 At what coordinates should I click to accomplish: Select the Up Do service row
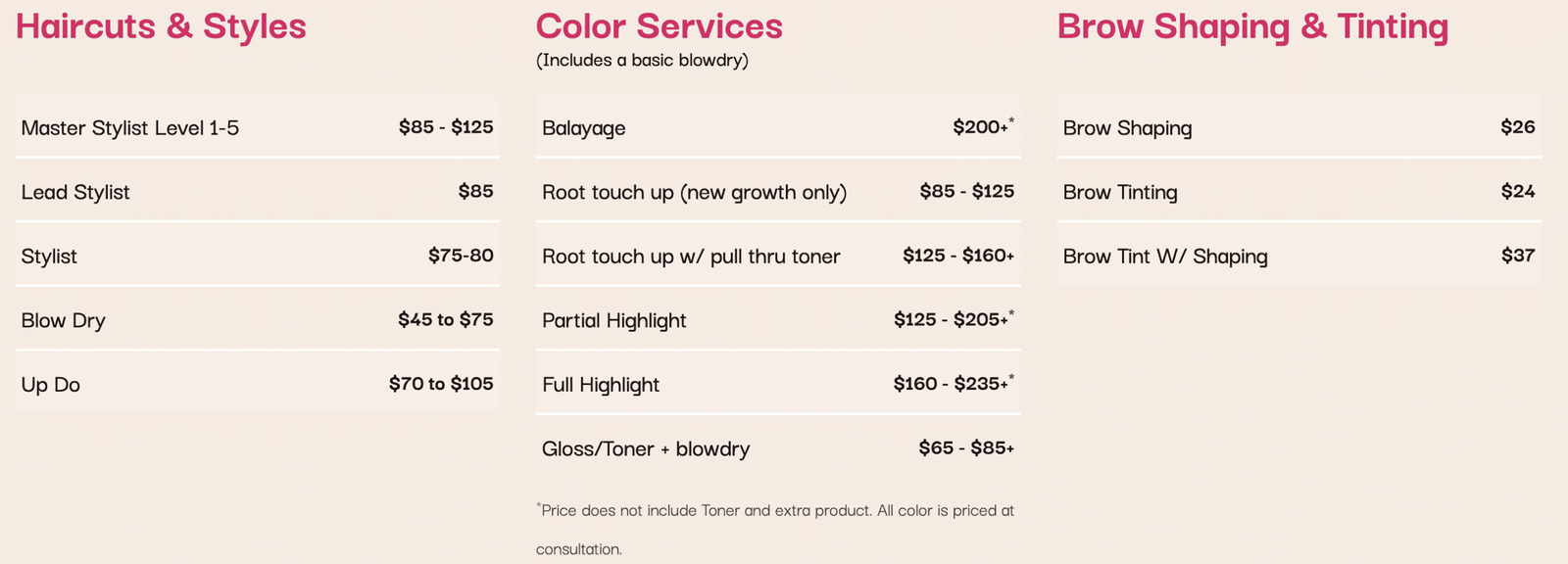tap(257, 384)
